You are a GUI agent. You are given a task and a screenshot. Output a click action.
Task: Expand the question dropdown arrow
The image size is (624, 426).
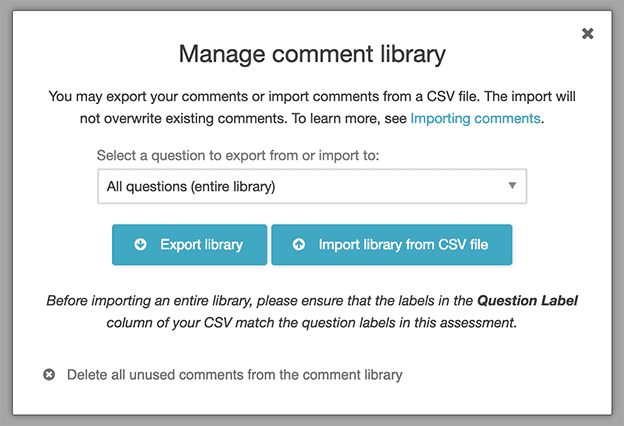512,186
